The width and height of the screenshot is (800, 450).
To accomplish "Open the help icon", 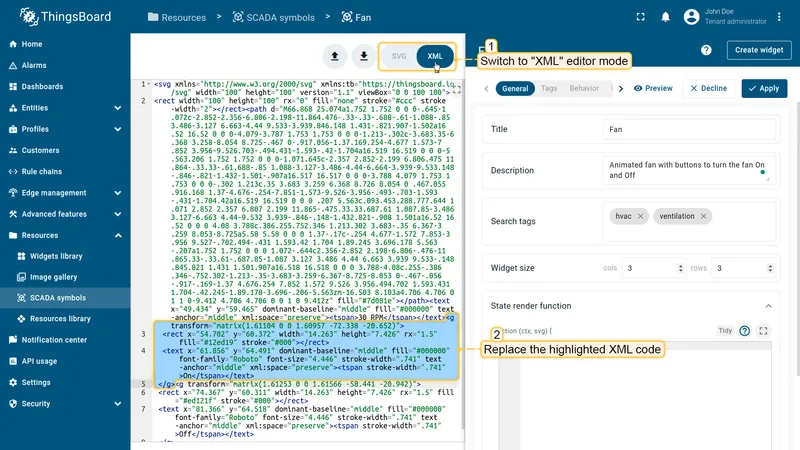I will pos(706,50).
